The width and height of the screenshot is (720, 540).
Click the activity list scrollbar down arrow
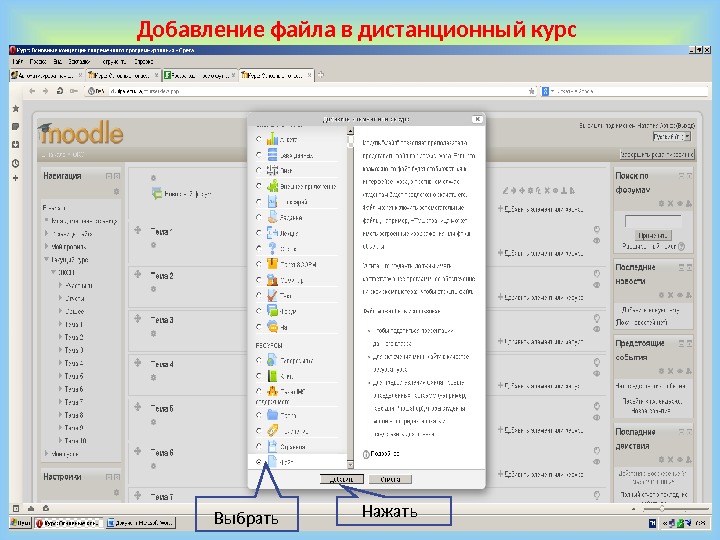pos(350,465)
